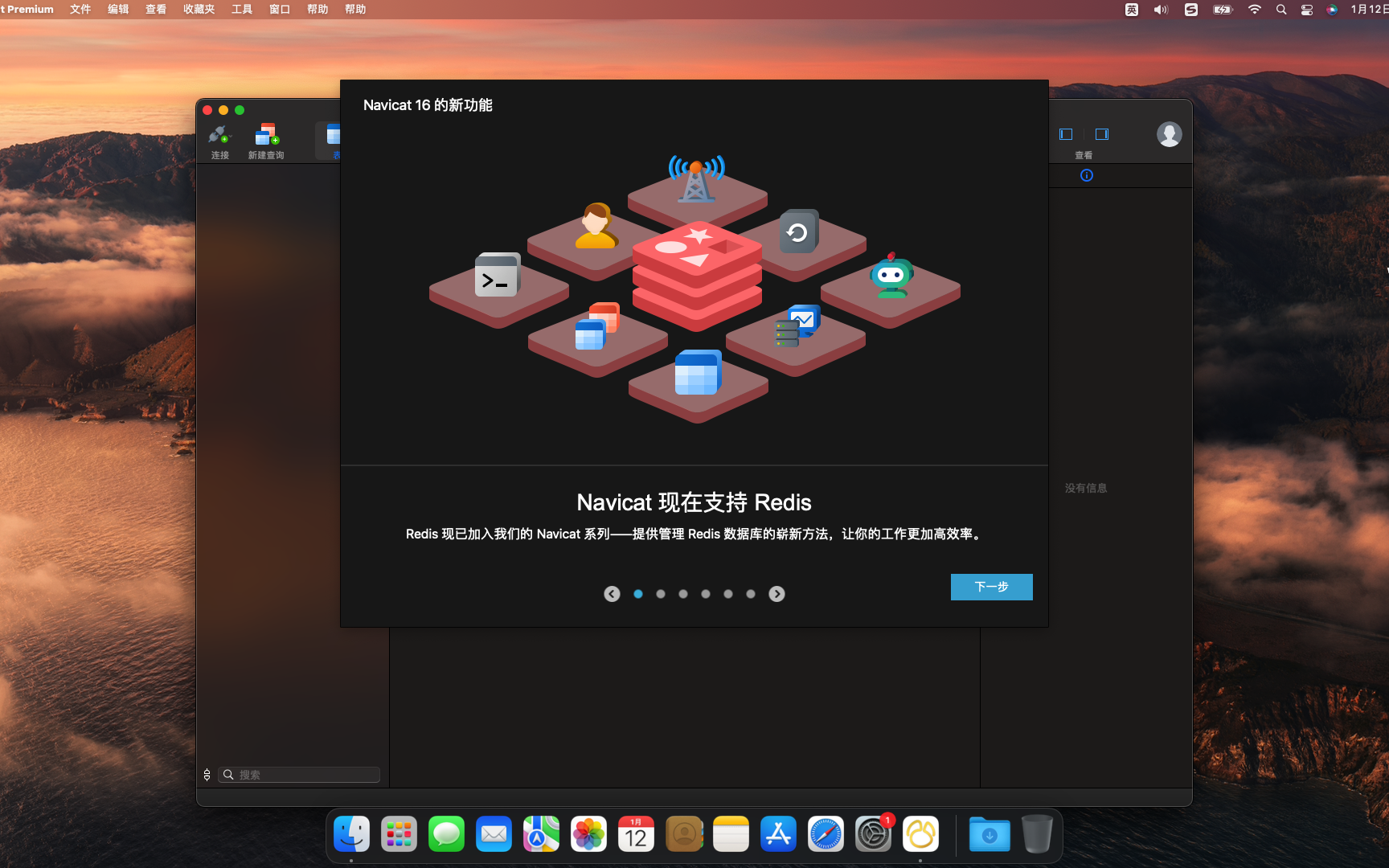
Task: Select the third page indicator dot
Action: (683, 594)
